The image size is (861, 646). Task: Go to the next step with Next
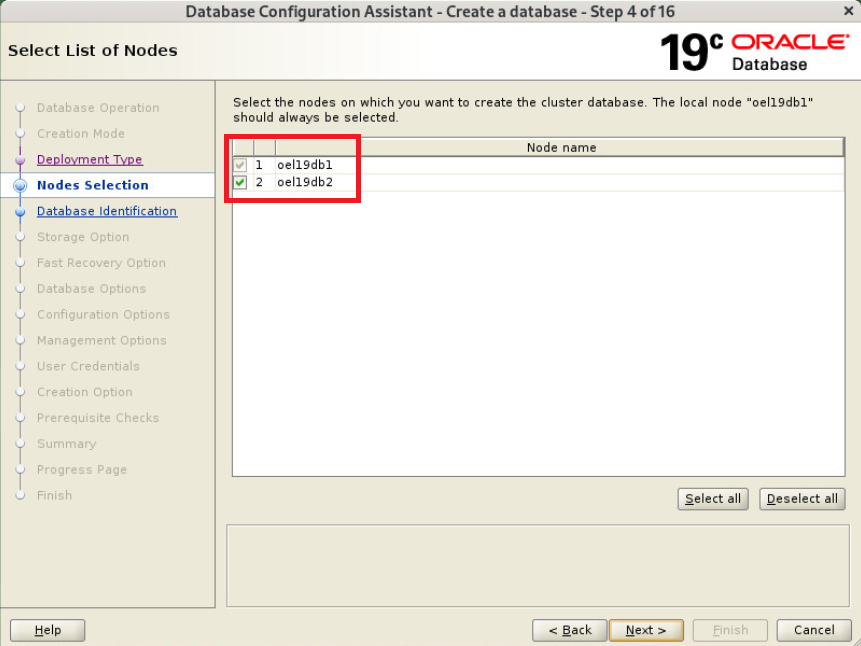point(646,630)
